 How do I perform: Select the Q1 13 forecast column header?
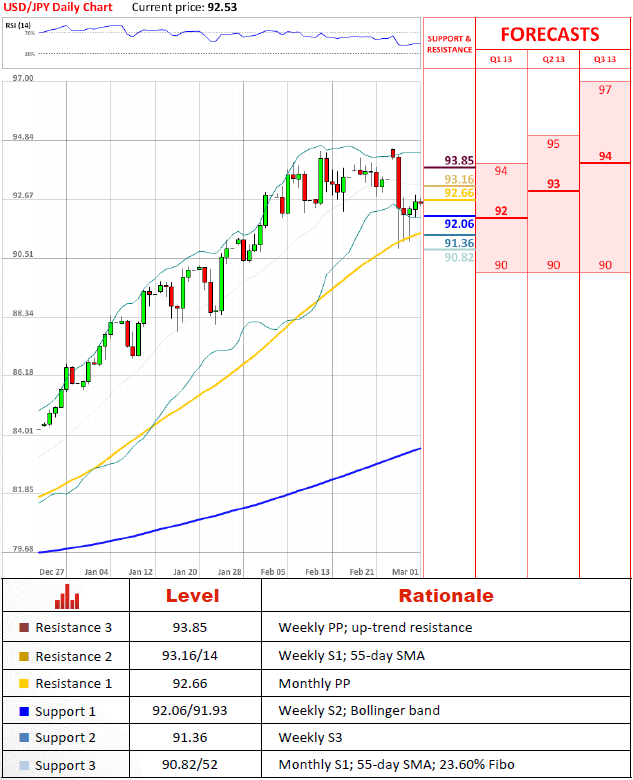pyautogui.click(x=501, y=59)
